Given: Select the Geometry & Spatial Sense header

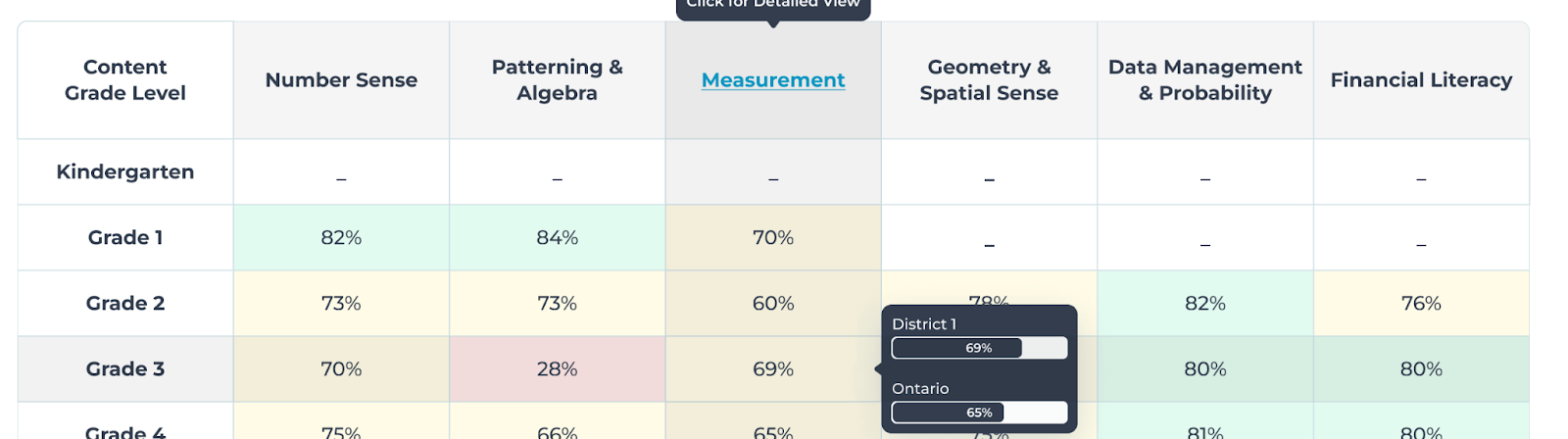Looking at the screenshot, I should click(989, 80).
